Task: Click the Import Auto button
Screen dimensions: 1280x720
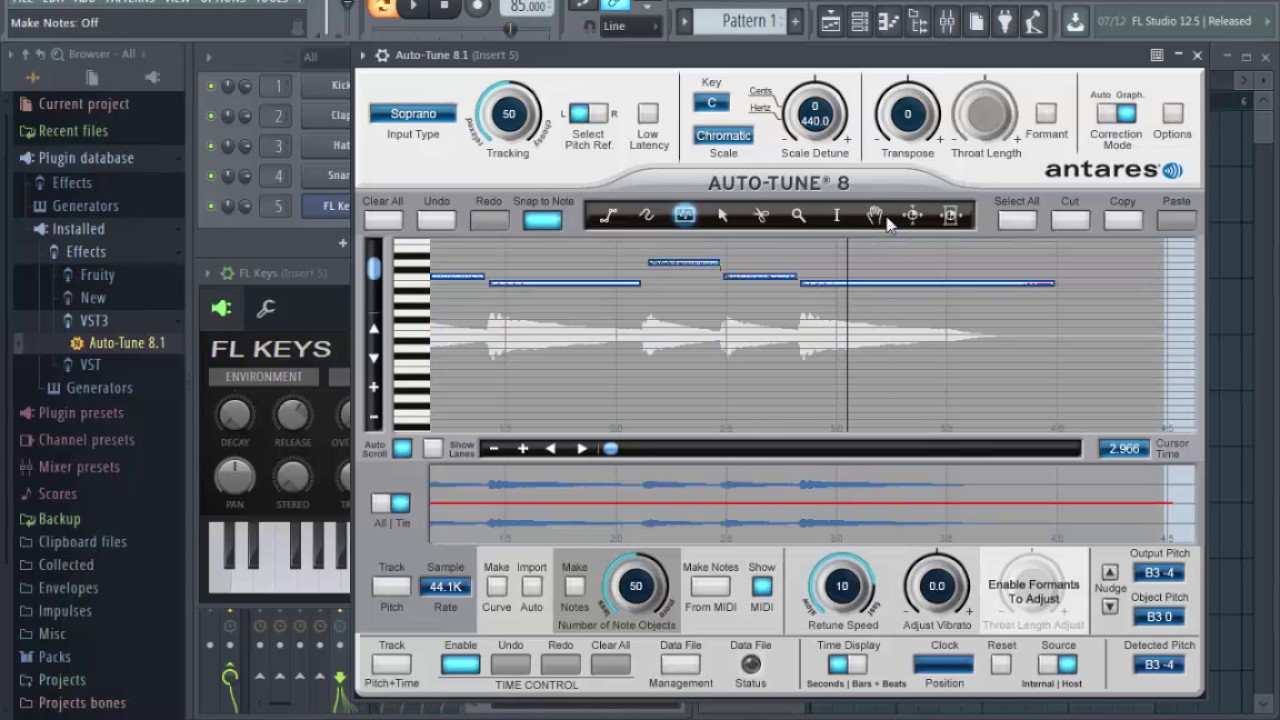Action: pos(532,586)
